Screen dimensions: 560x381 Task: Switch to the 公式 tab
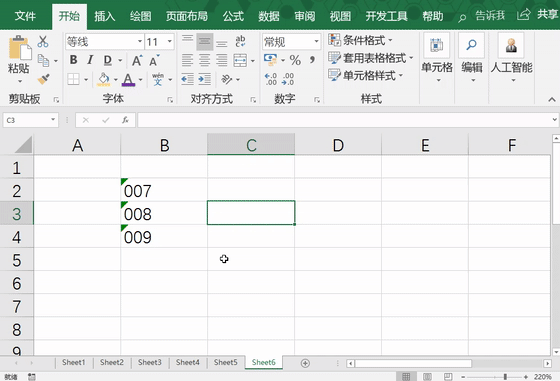tap(233, 16)
